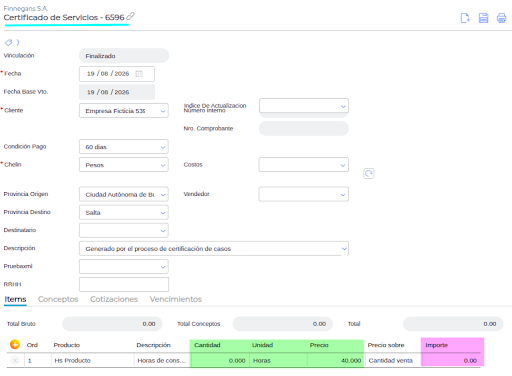This screenshot has height=376, width=512.
Task: Click the Fecha Base Vto. date field
Action: (x=117, y=92)
